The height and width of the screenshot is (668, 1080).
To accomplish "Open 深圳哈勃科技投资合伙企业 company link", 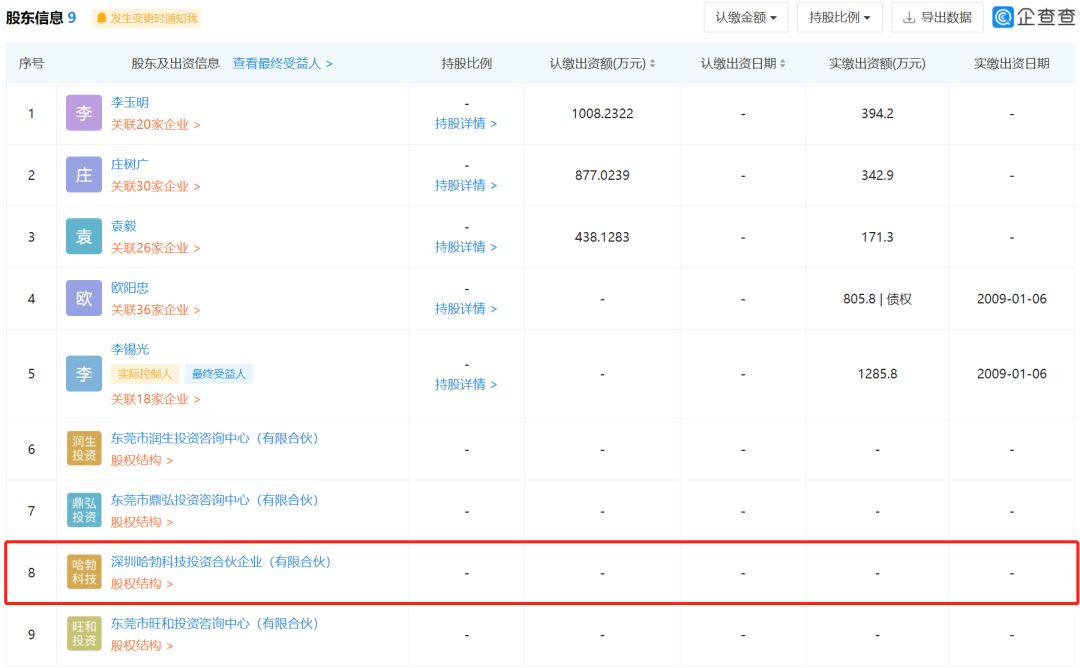I will pyautogui.click(x=221, y=562).
